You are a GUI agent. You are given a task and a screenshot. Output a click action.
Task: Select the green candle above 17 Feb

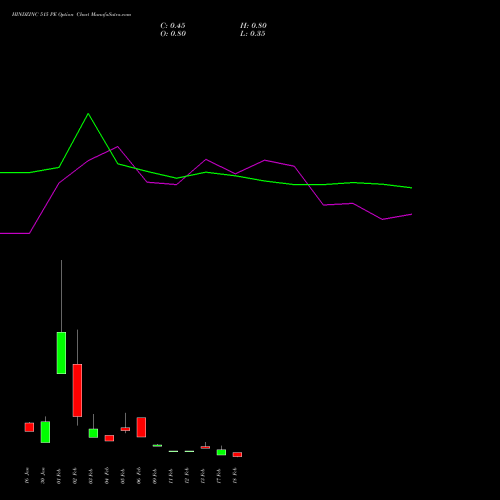pos(221,452)
